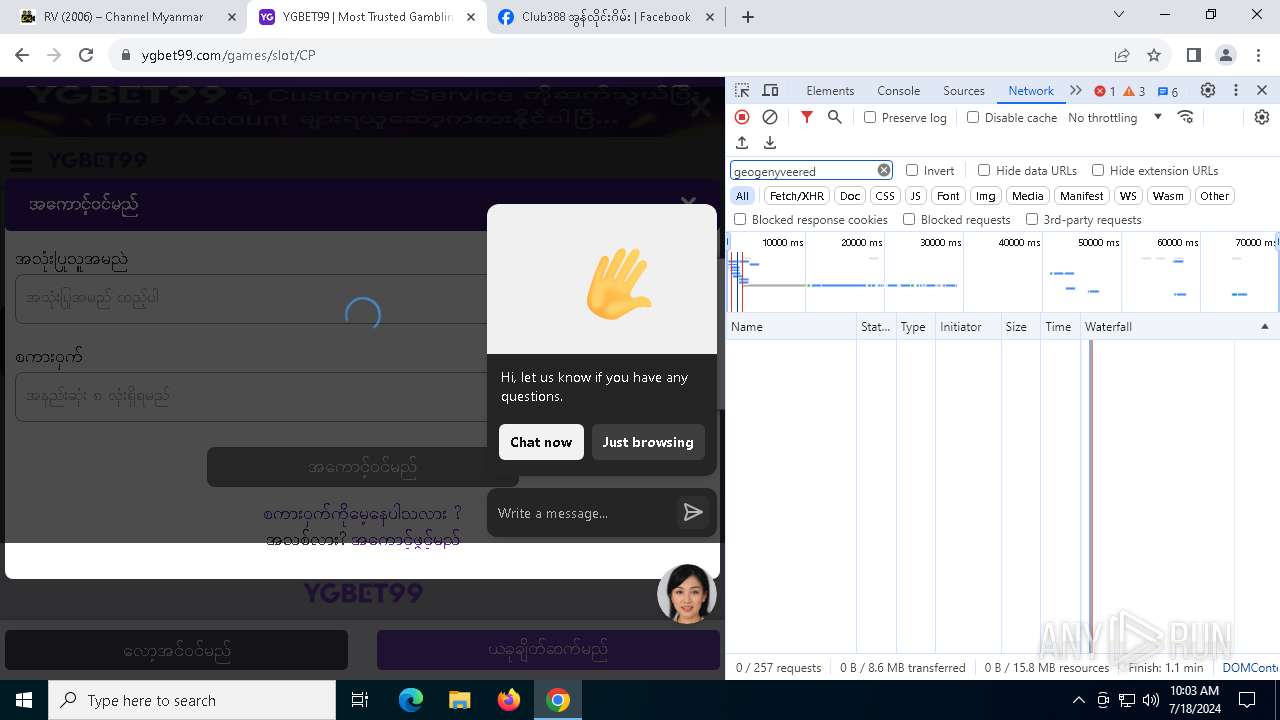Screen dimensions: 1280x720
Task: Filter requests by WS type
Action: [1128, 196]
